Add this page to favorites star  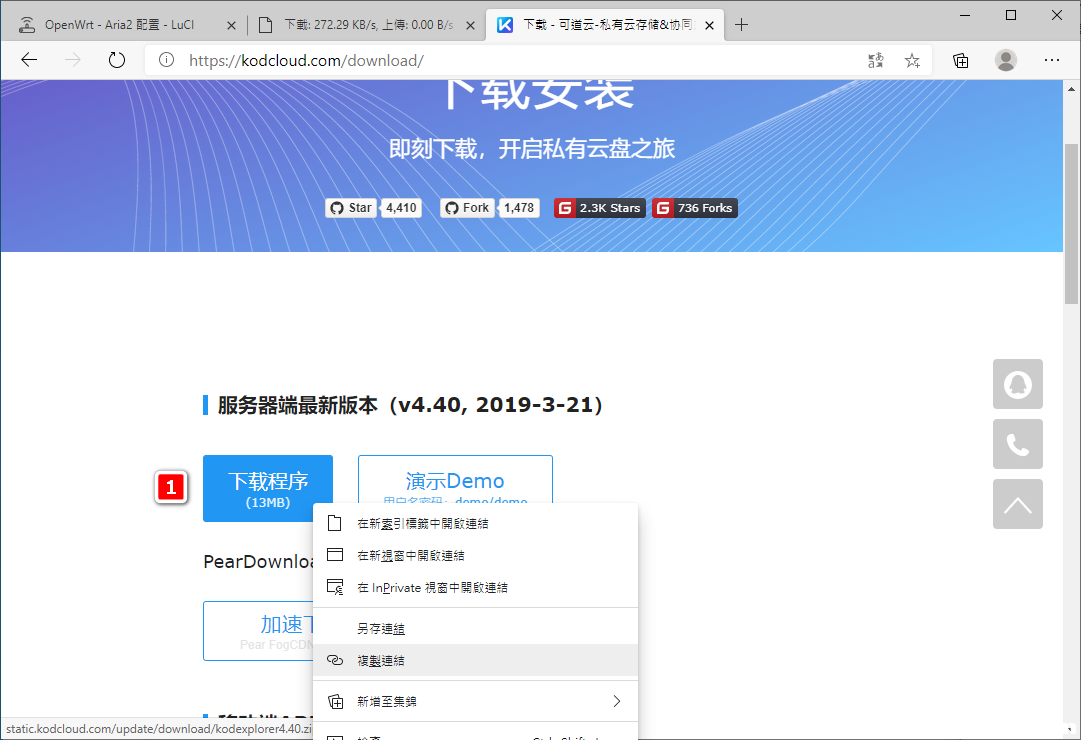(x=912, y=60)
